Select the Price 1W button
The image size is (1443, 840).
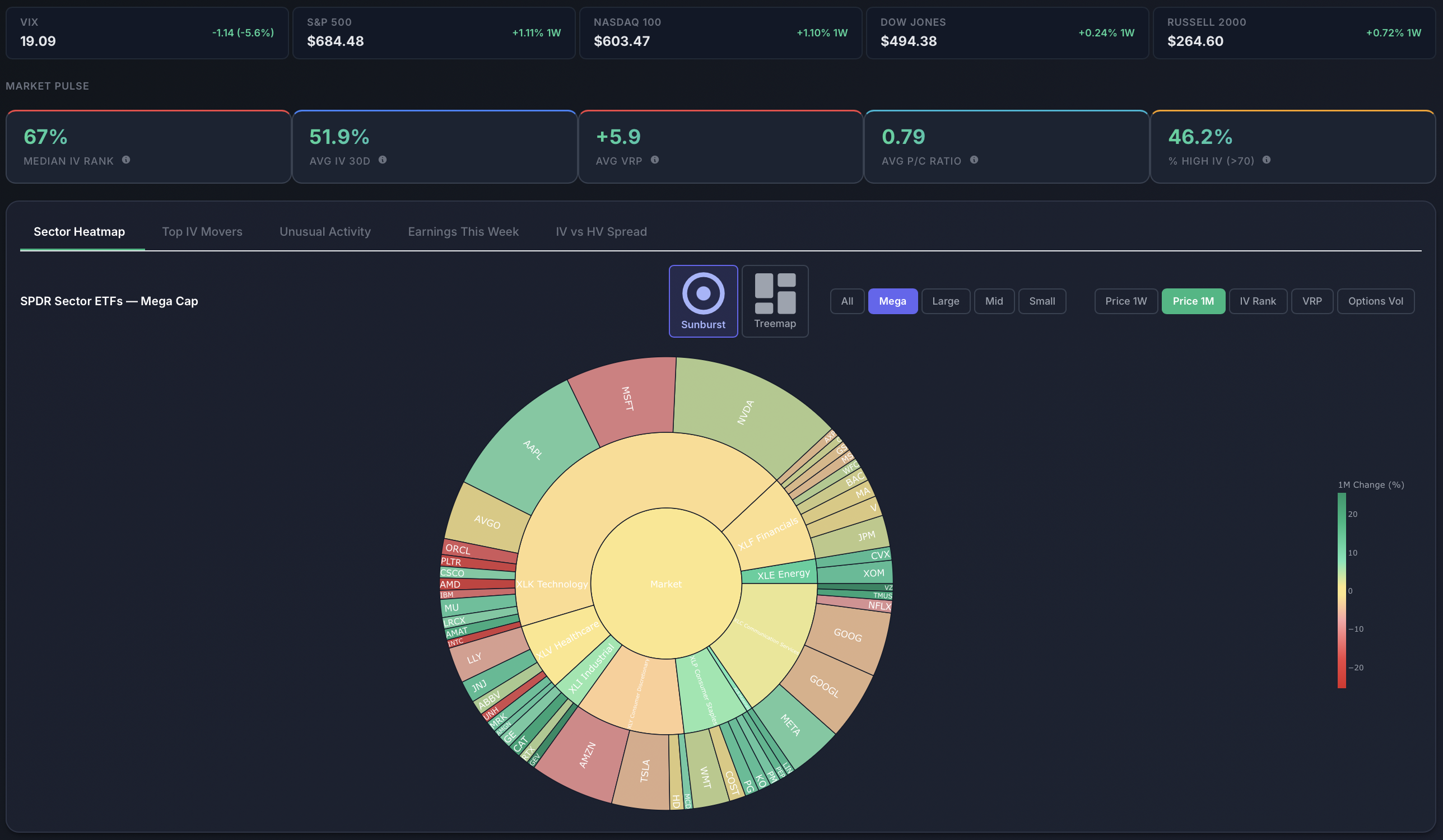point(1125,301)
